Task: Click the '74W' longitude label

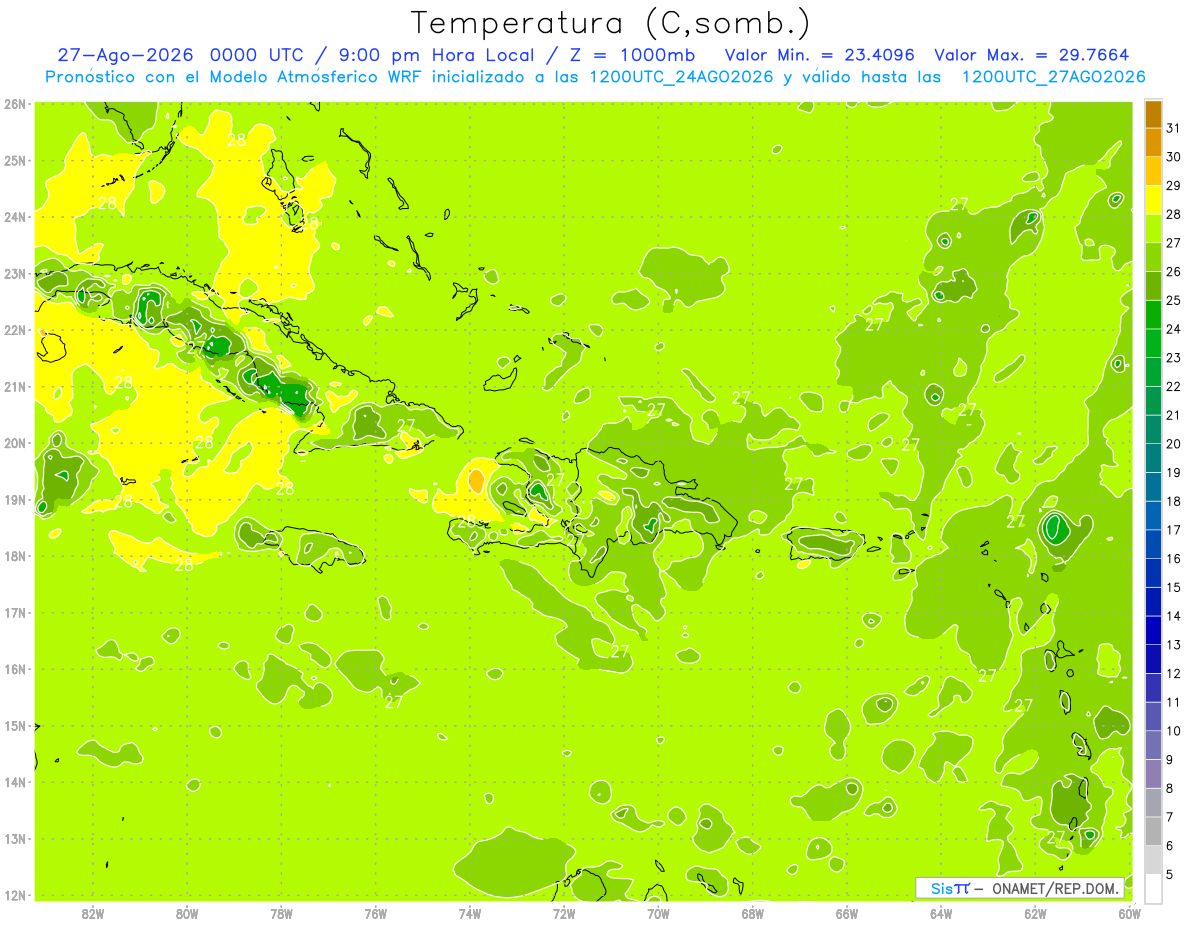Action: 470,913
